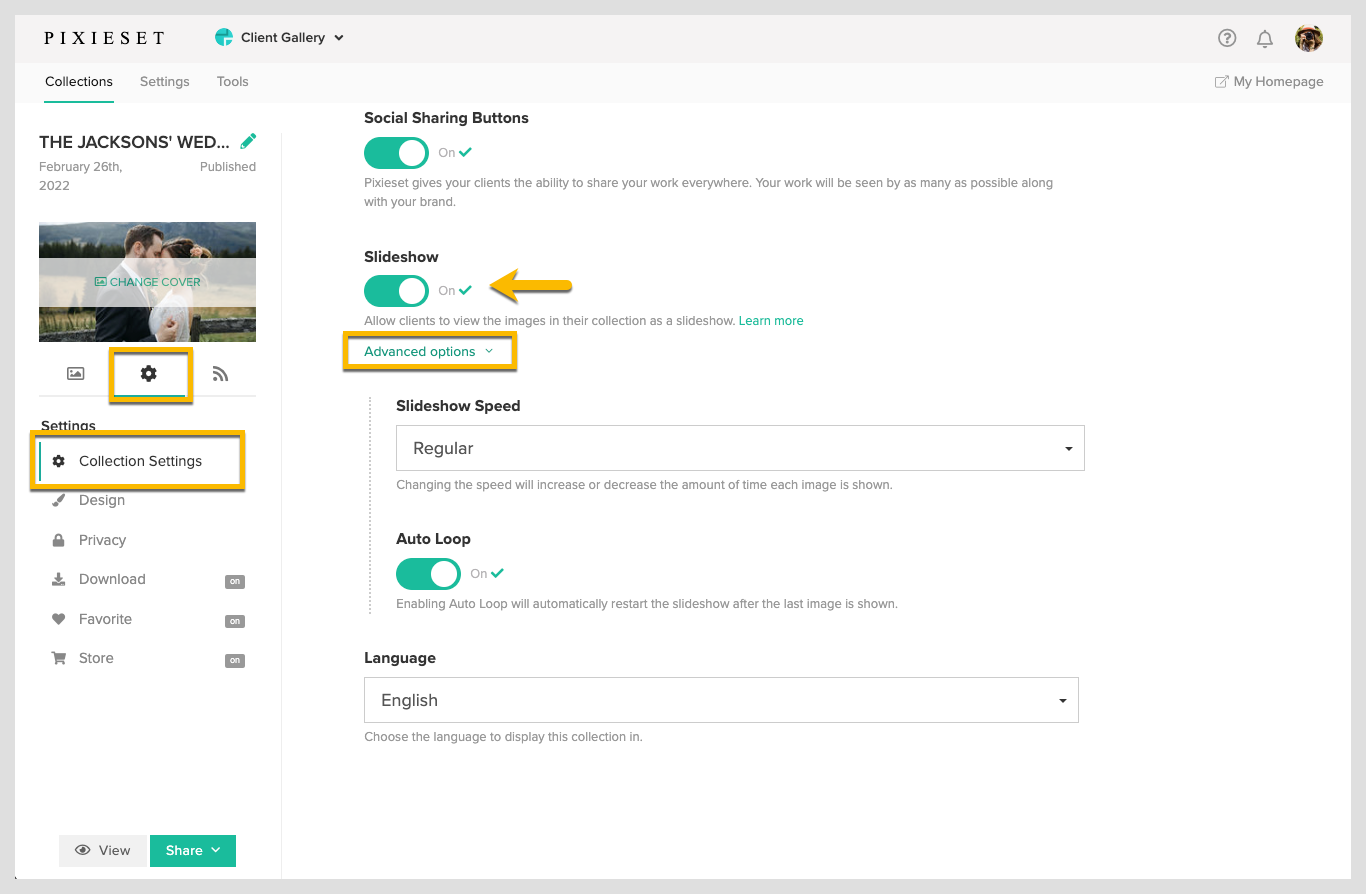
Task: Open the Slideshow Speed dropdown
Action: point(740,448)
